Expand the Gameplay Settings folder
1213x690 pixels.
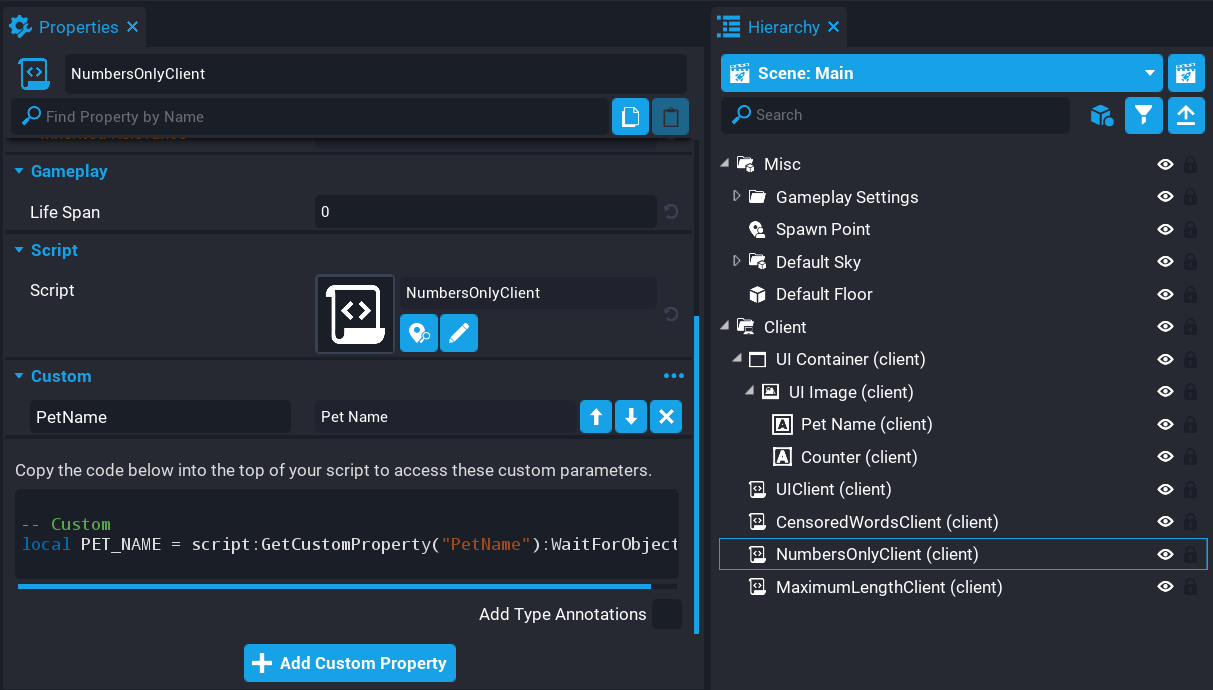pyautogui.click(x=737, y=197)
